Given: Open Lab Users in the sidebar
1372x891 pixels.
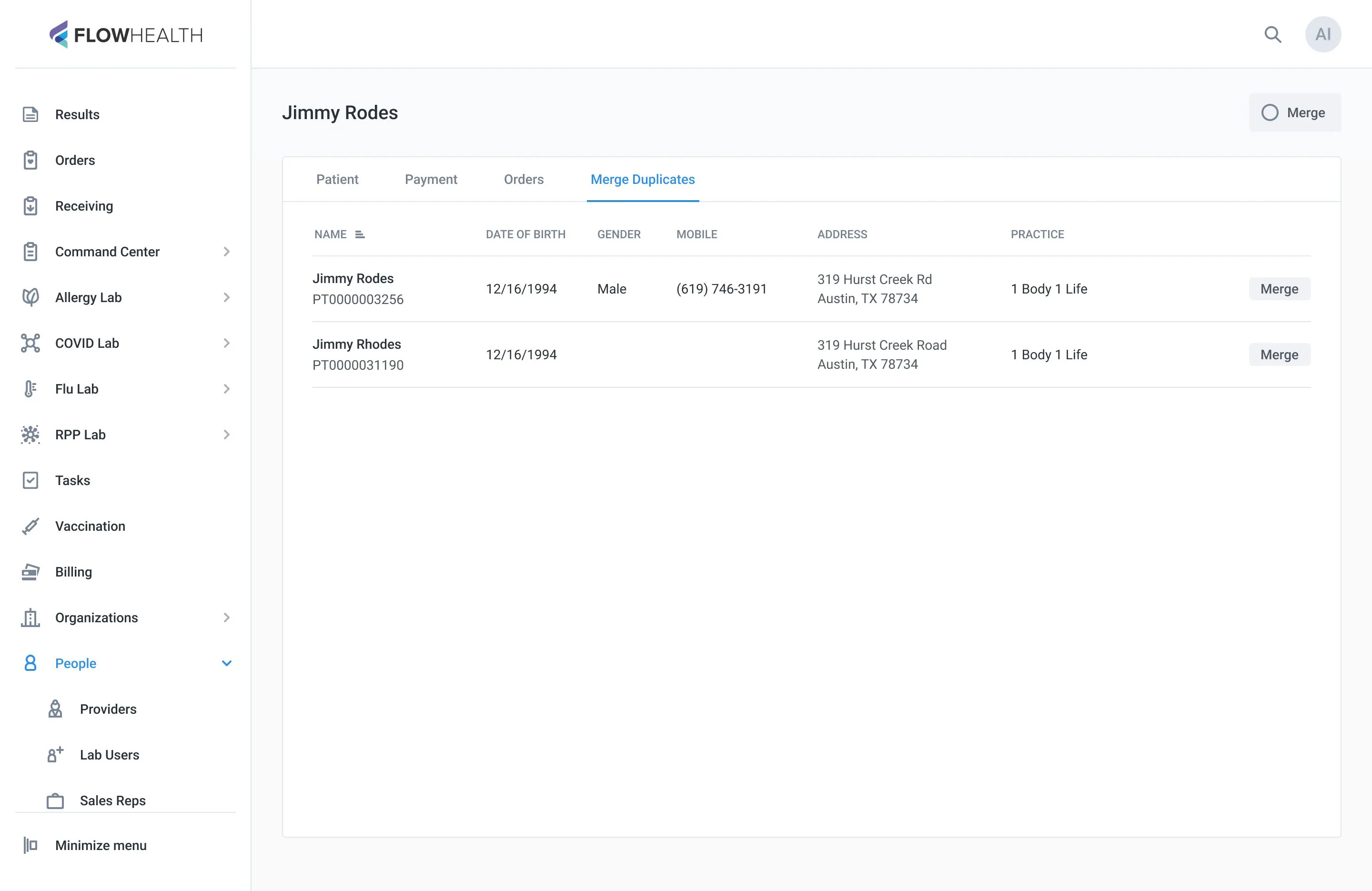Looking at the screenshot, I should coord(110,754).
